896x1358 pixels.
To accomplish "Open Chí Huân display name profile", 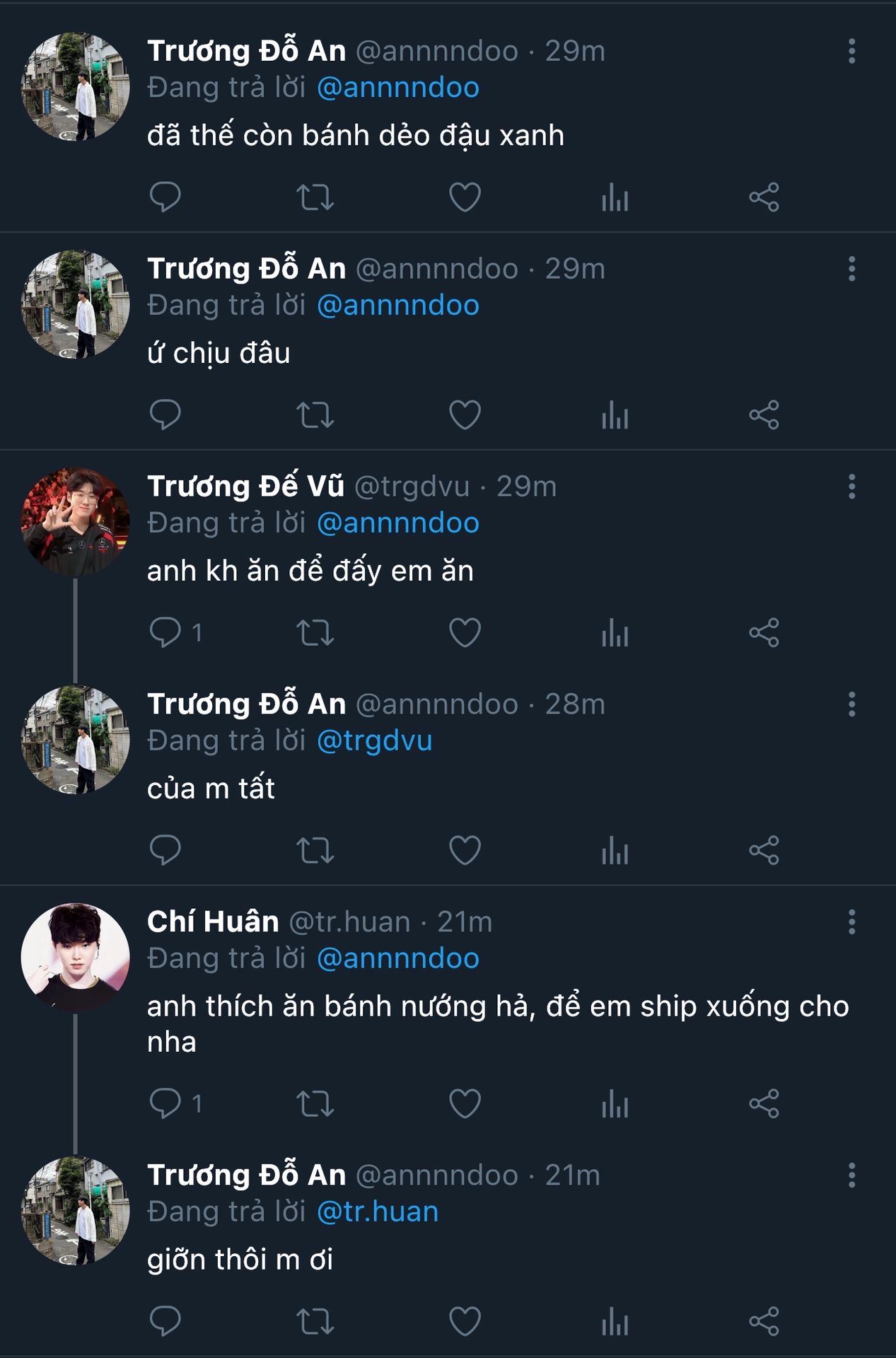I will click(x=213, y=922).
